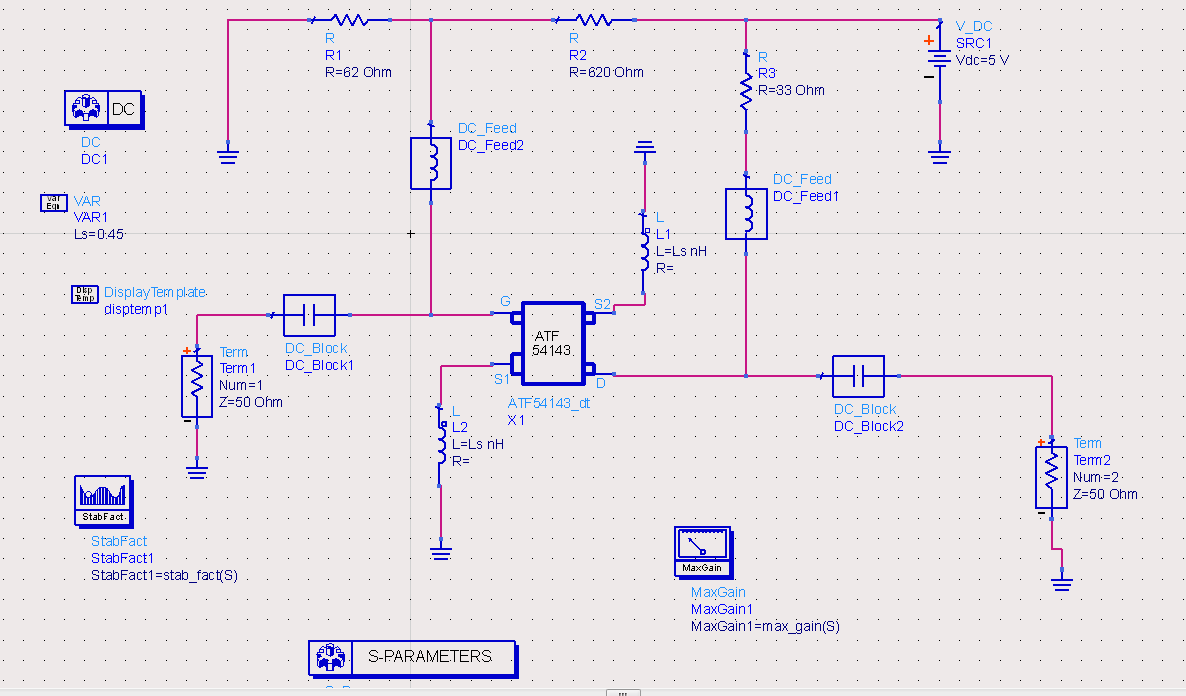
Task: Click the R=62 Ohm parameter text
Action: coord(359,73)
